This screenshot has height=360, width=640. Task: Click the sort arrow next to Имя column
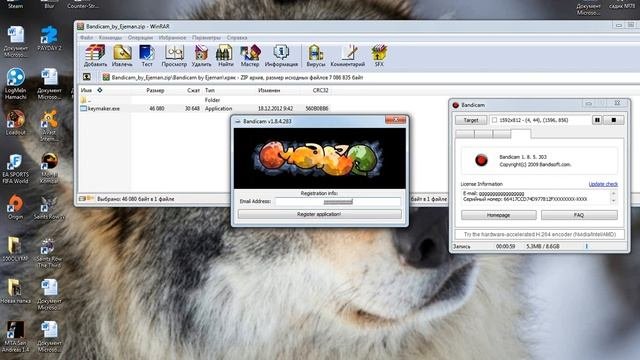pyautogui.click(x=100, y=90)
